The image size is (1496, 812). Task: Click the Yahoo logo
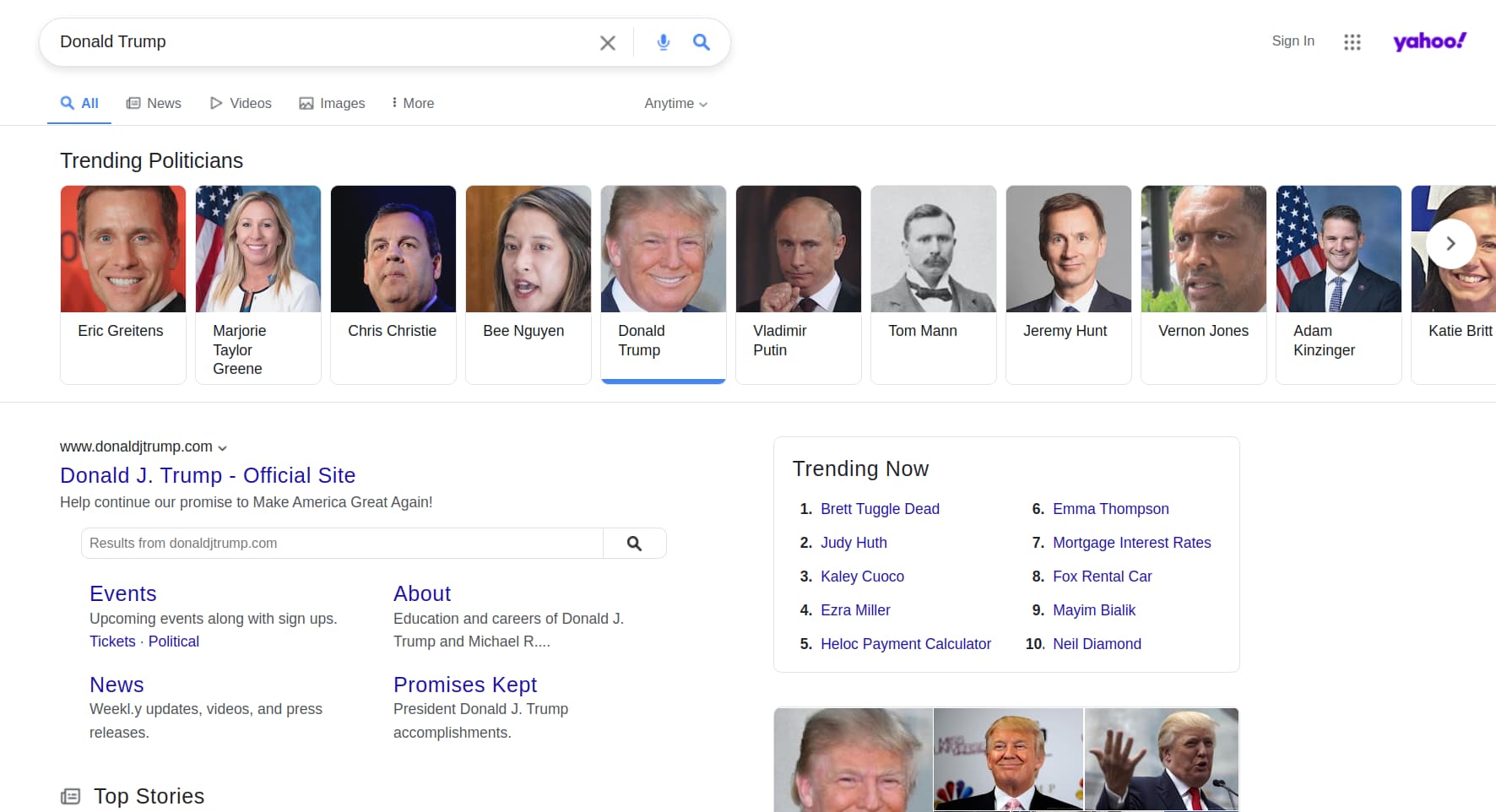tap(1430, 41)
